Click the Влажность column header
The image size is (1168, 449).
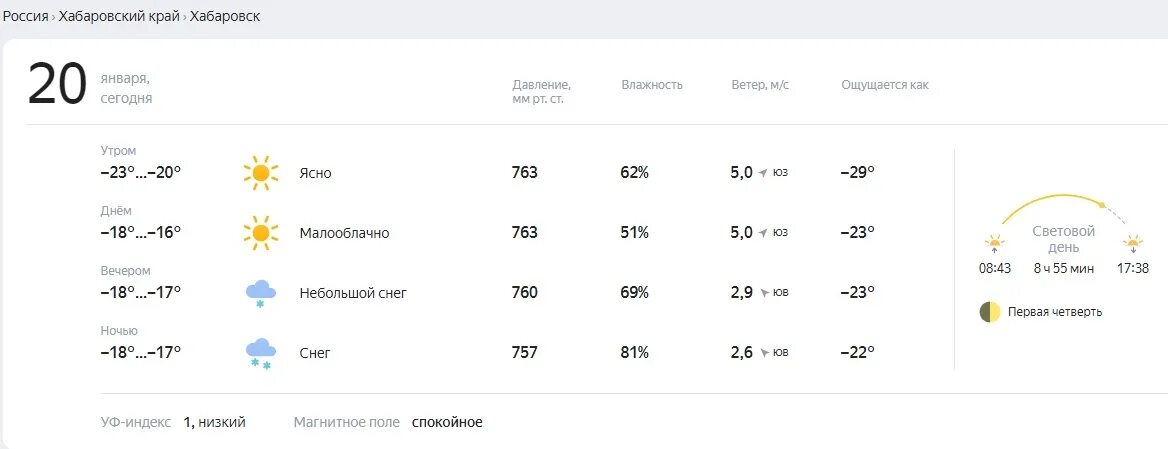652,85
